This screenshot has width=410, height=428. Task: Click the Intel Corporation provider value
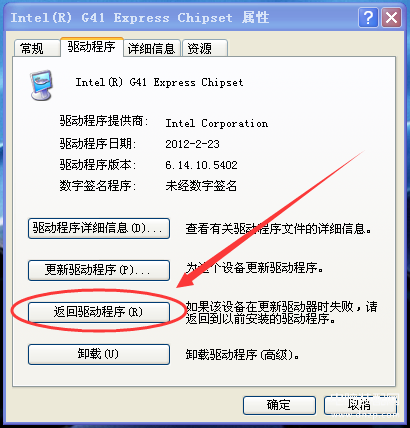217,123
